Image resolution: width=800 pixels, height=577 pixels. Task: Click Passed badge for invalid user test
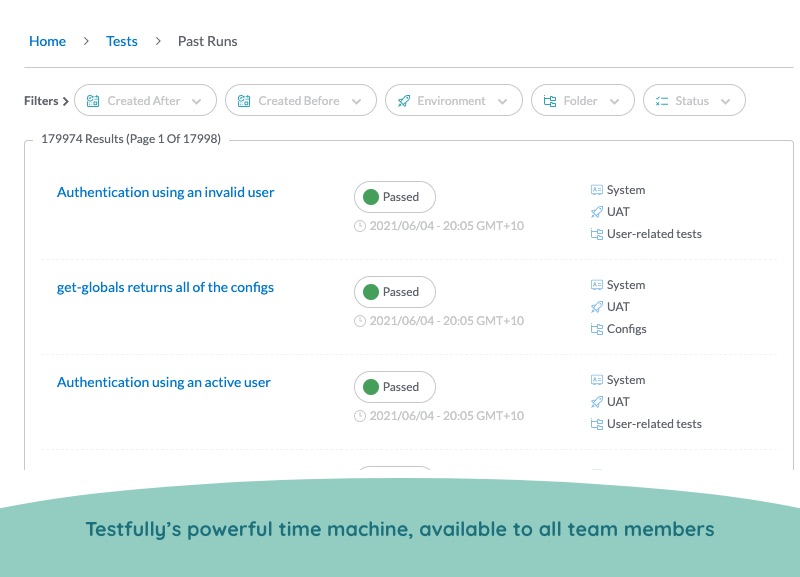395,197
